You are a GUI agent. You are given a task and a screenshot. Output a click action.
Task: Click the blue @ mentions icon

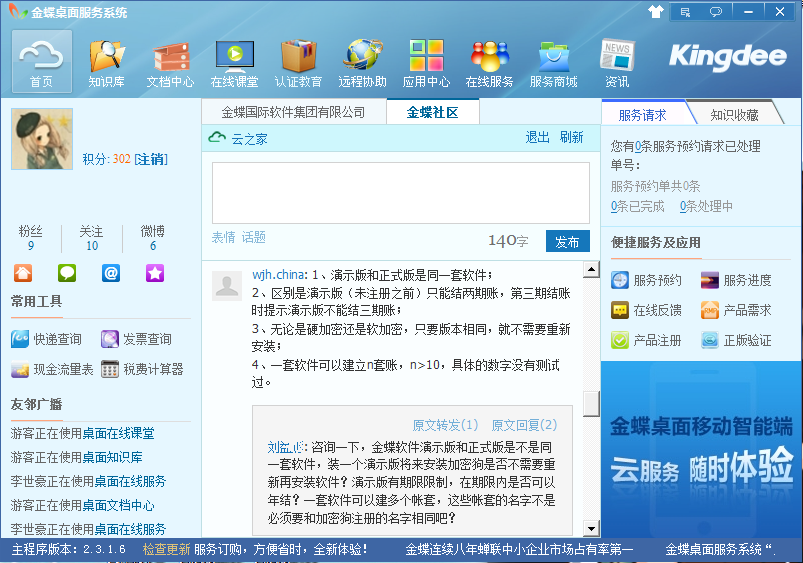point(111,273)
